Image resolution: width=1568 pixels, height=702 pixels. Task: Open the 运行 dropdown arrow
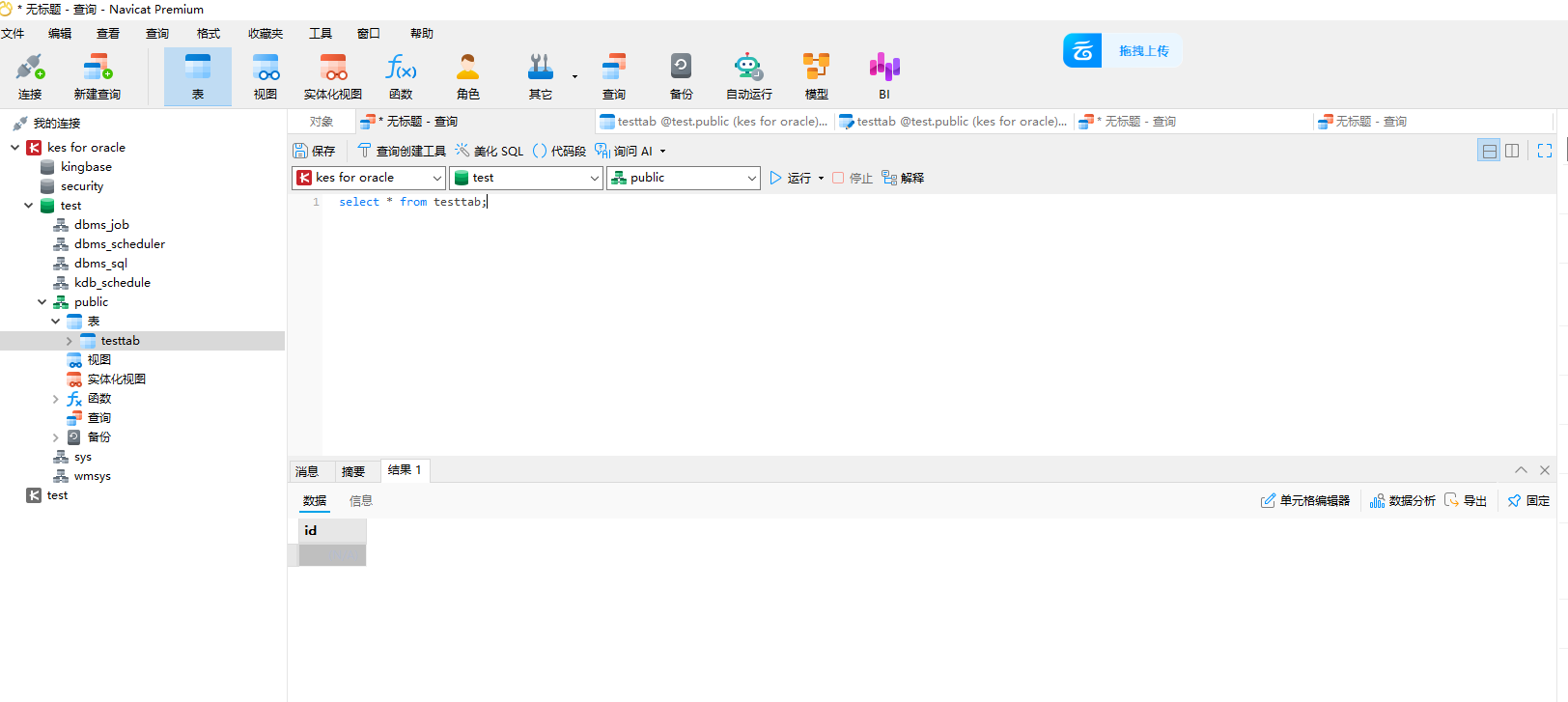point(822,178)
